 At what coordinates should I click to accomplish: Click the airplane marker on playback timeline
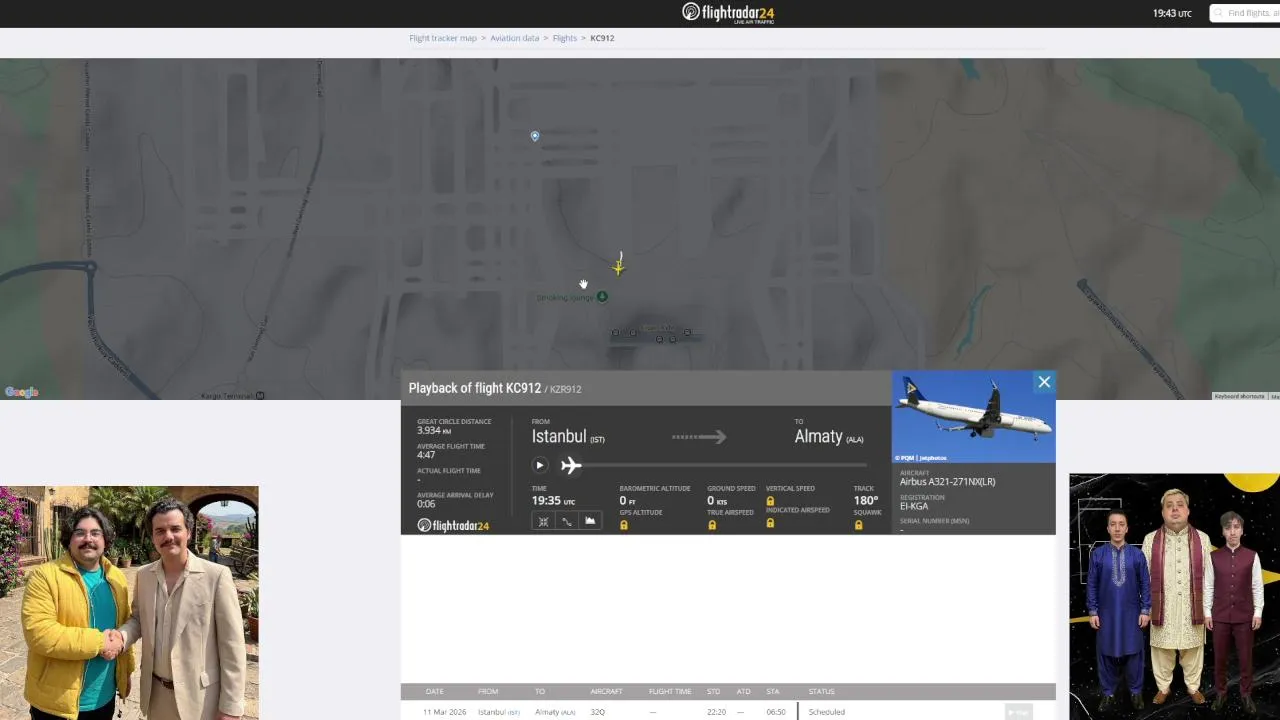pos(571,465)
